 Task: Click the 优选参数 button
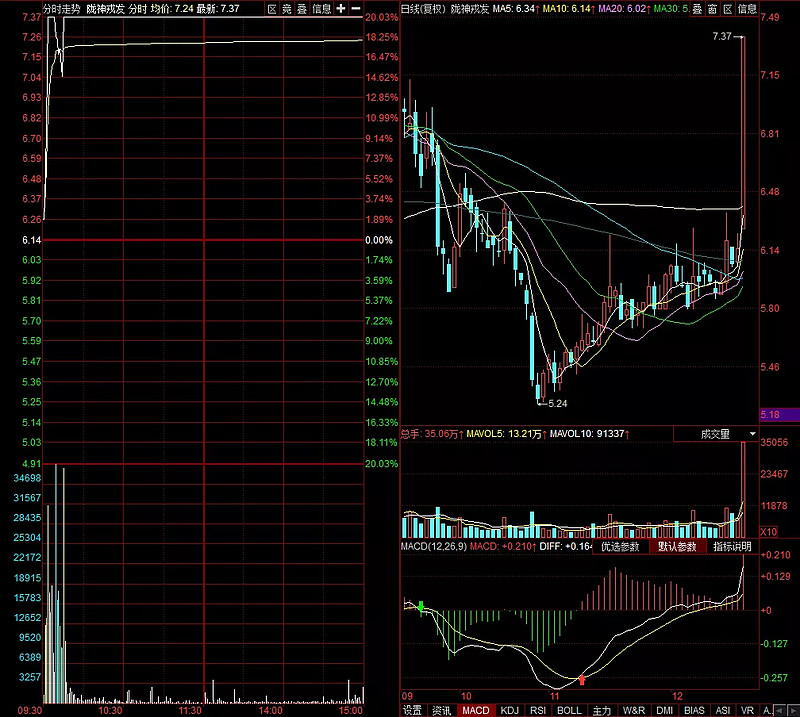[620, 547]
